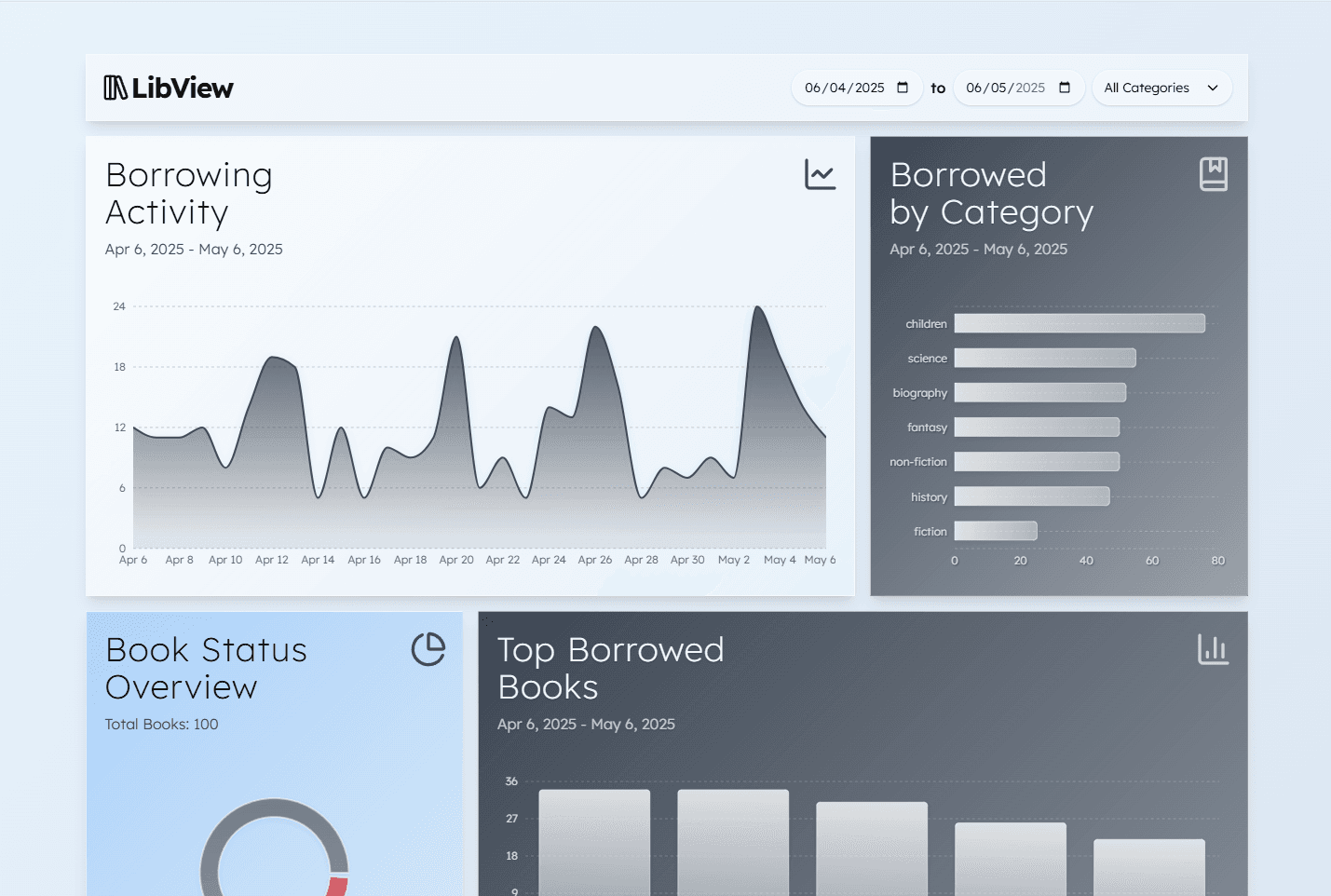Click the red segment of the book status donut
Screen dimensions: 1331x896
(x=338, y=886)
